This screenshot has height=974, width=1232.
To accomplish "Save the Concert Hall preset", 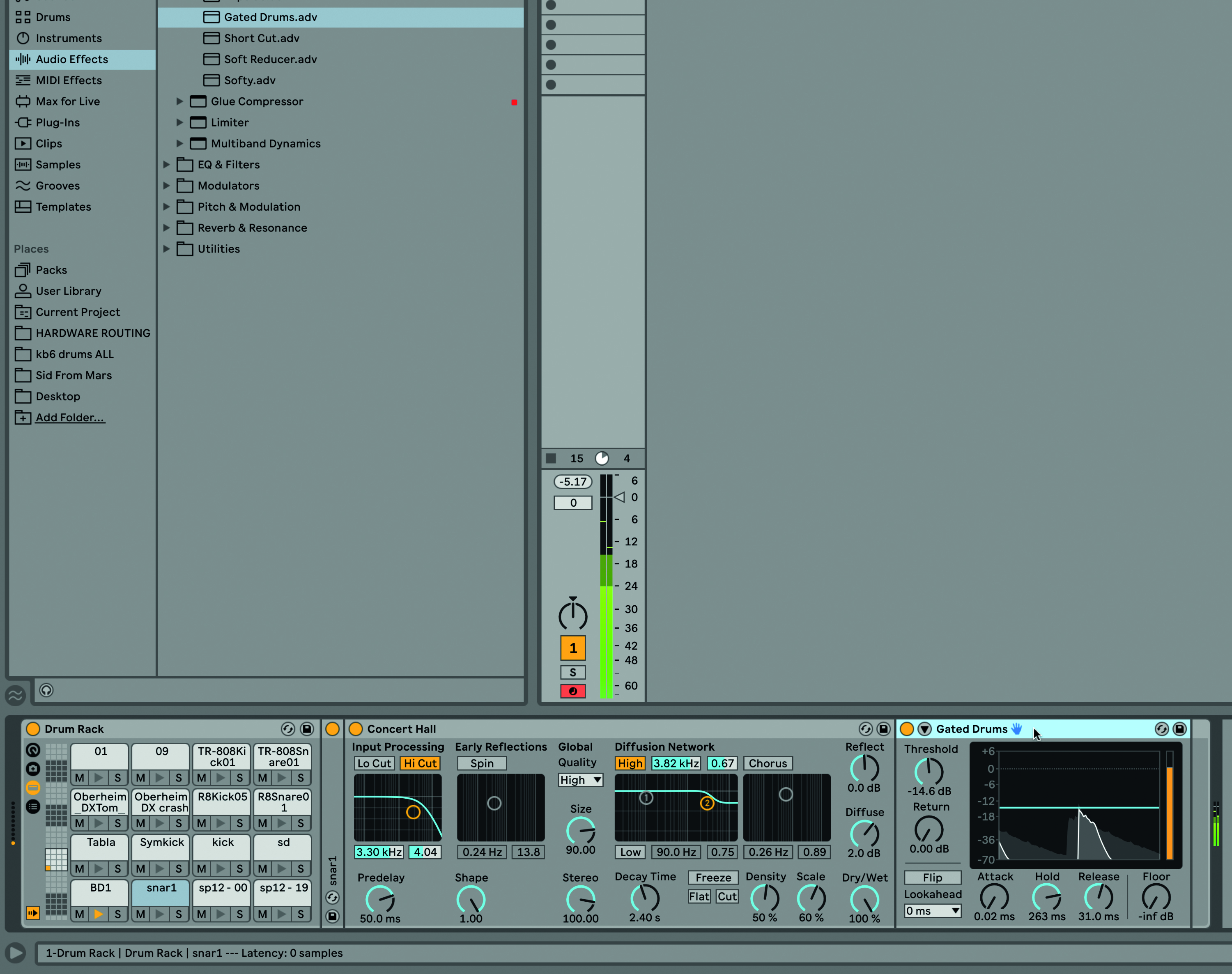I will pos(883,729).
